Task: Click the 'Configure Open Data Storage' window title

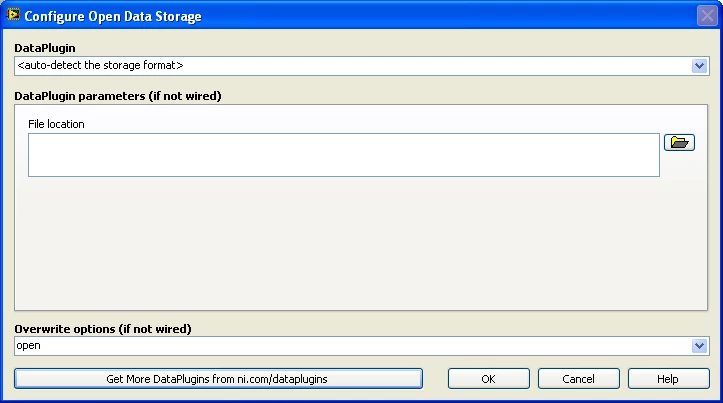Action: [113, 17]
